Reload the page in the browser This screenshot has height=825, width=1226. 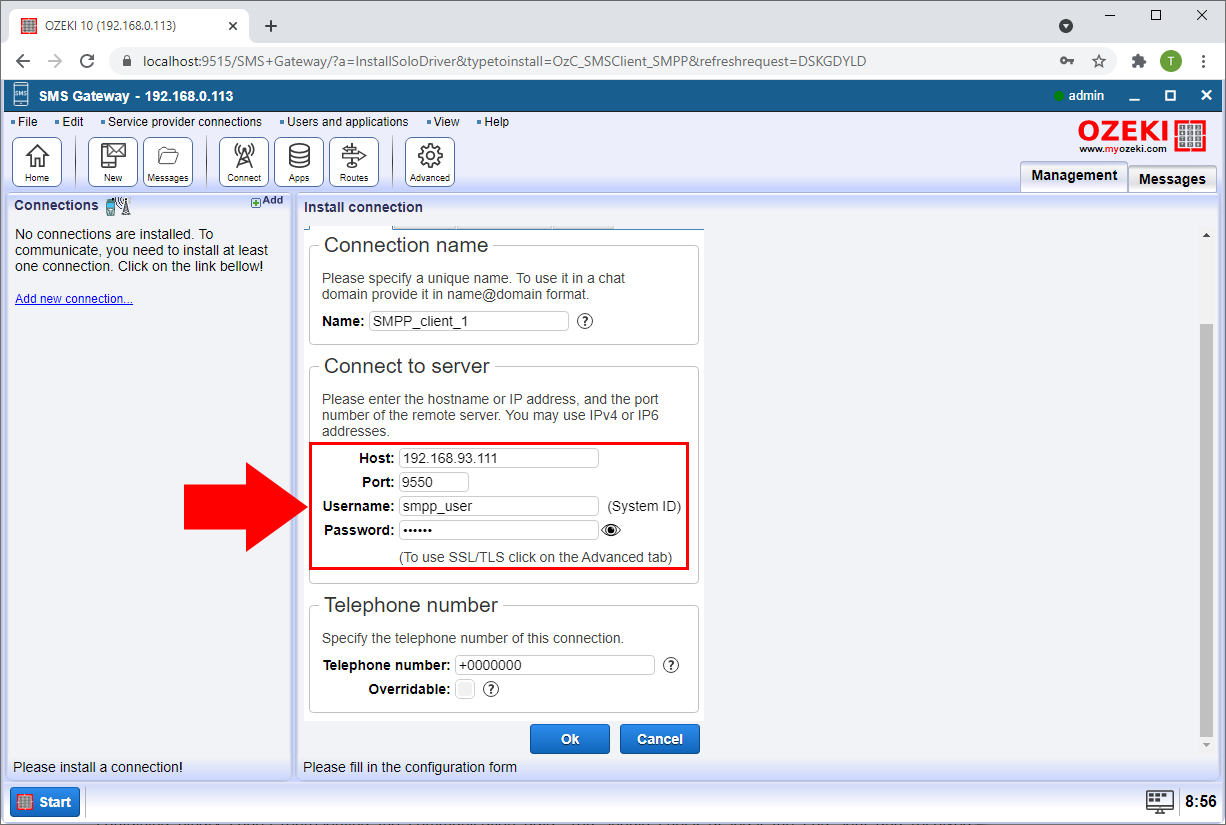click(87, 61)
